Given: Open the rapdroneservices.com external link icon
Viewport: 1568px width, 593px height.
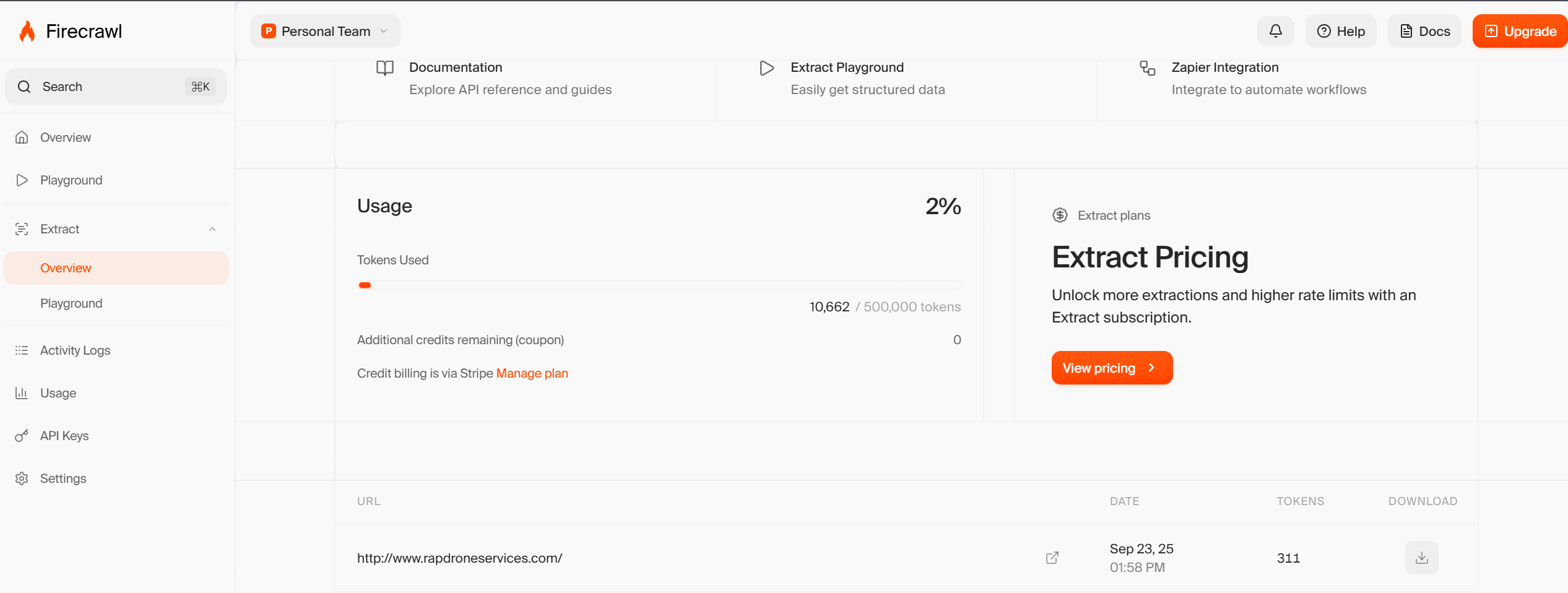Looking at the screenshot, I should (x=1052, y=558).
